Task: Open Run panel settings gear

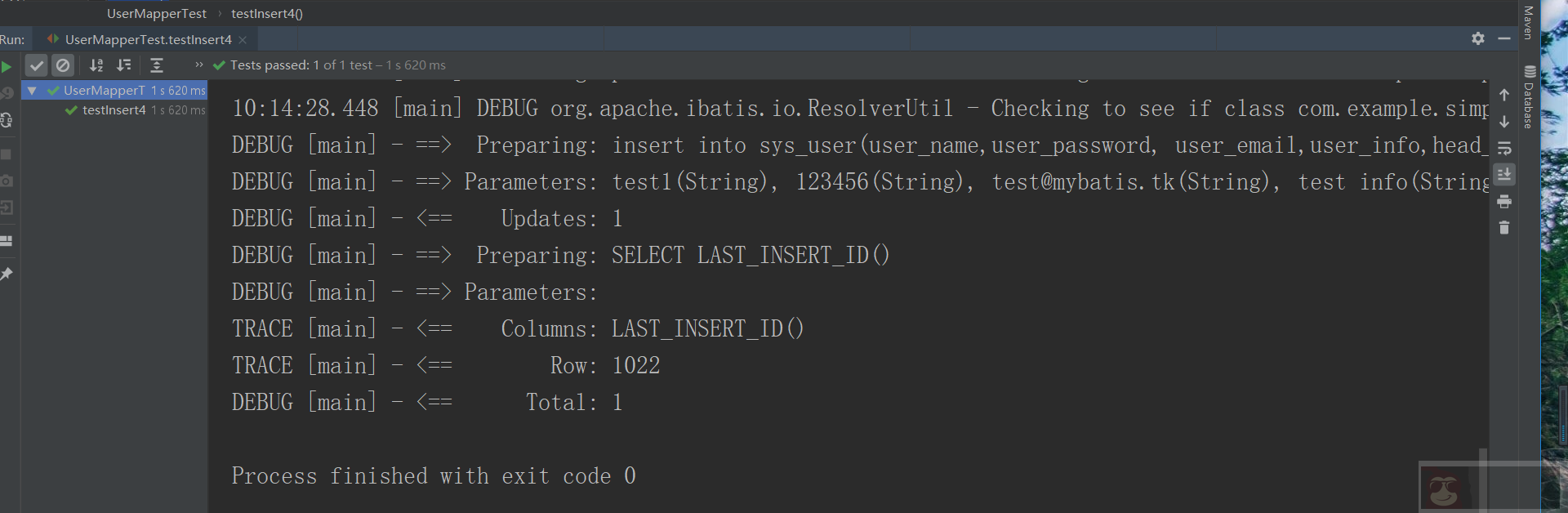Action: coord(1478,38)
